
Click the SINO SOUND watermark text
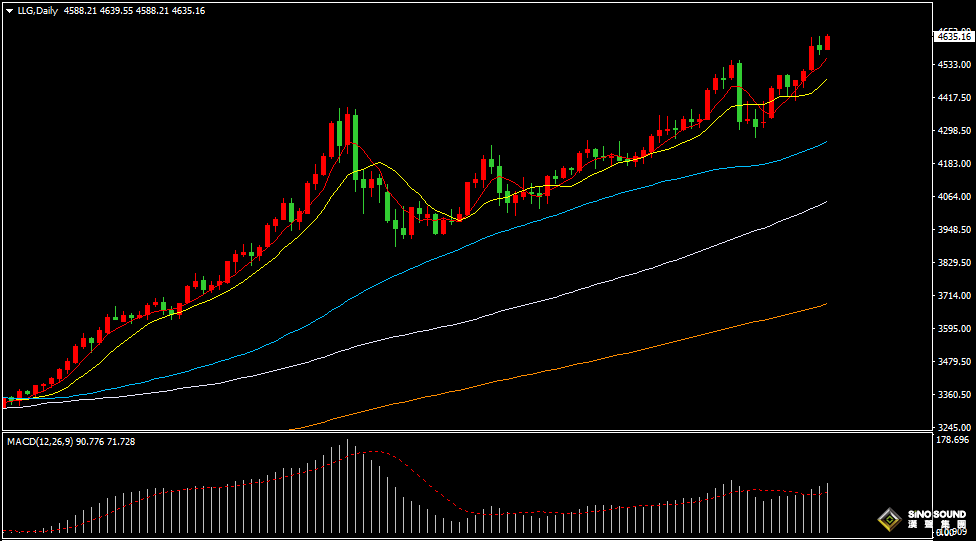click(x=937, y=514)
